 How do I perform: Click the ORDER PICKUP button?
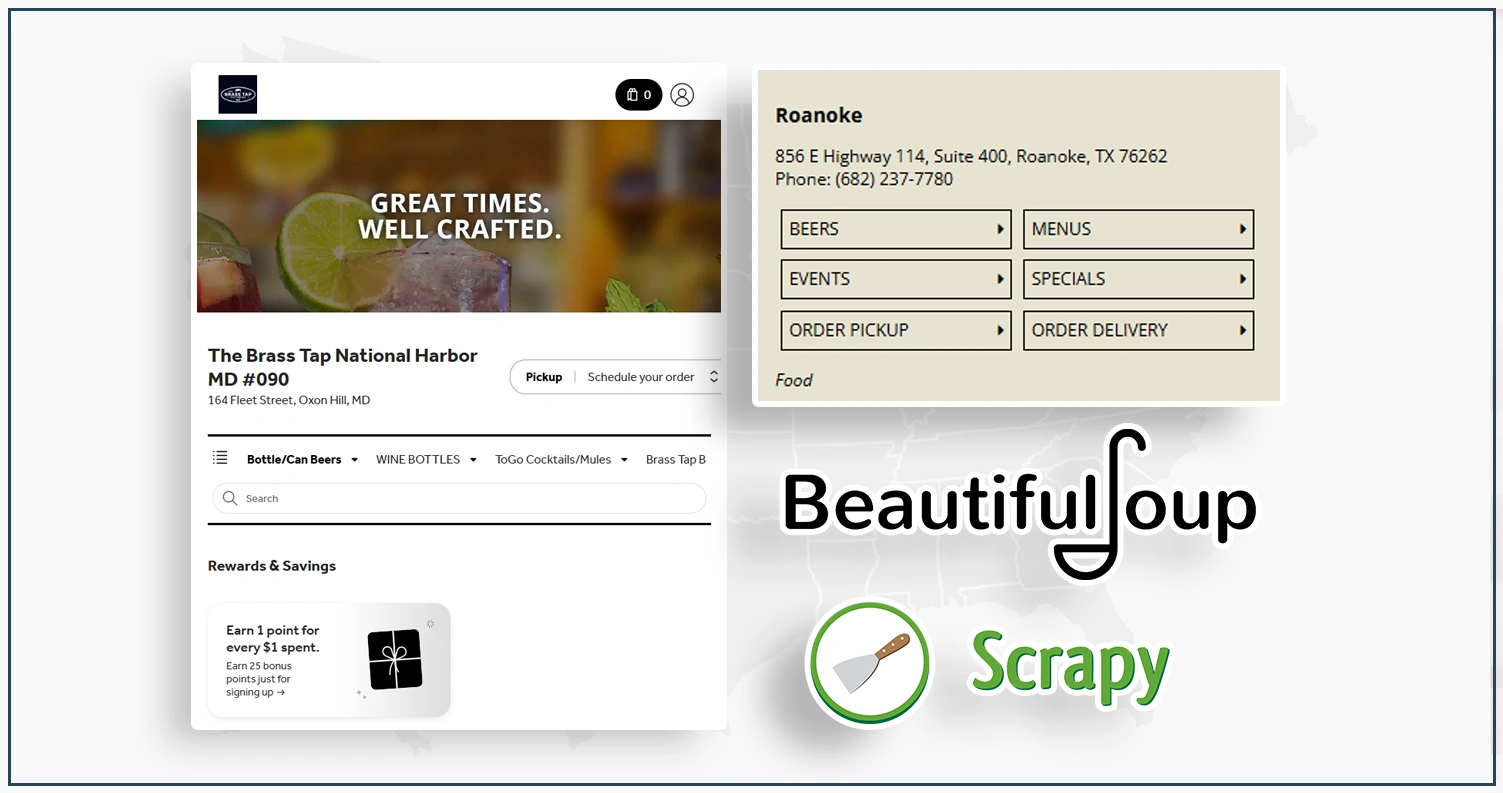pyautogui.click(x=895, y=330)
